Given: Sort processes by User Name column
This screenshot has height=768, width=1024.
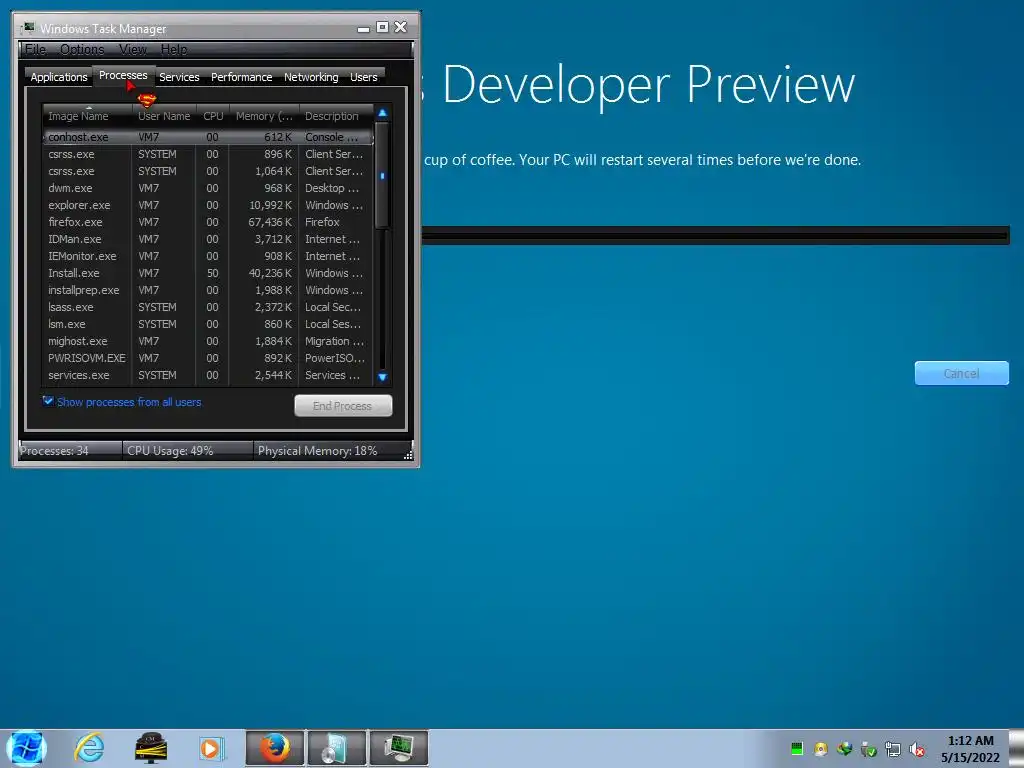Looking at the screenshot, I should click(x=164, y=116).
